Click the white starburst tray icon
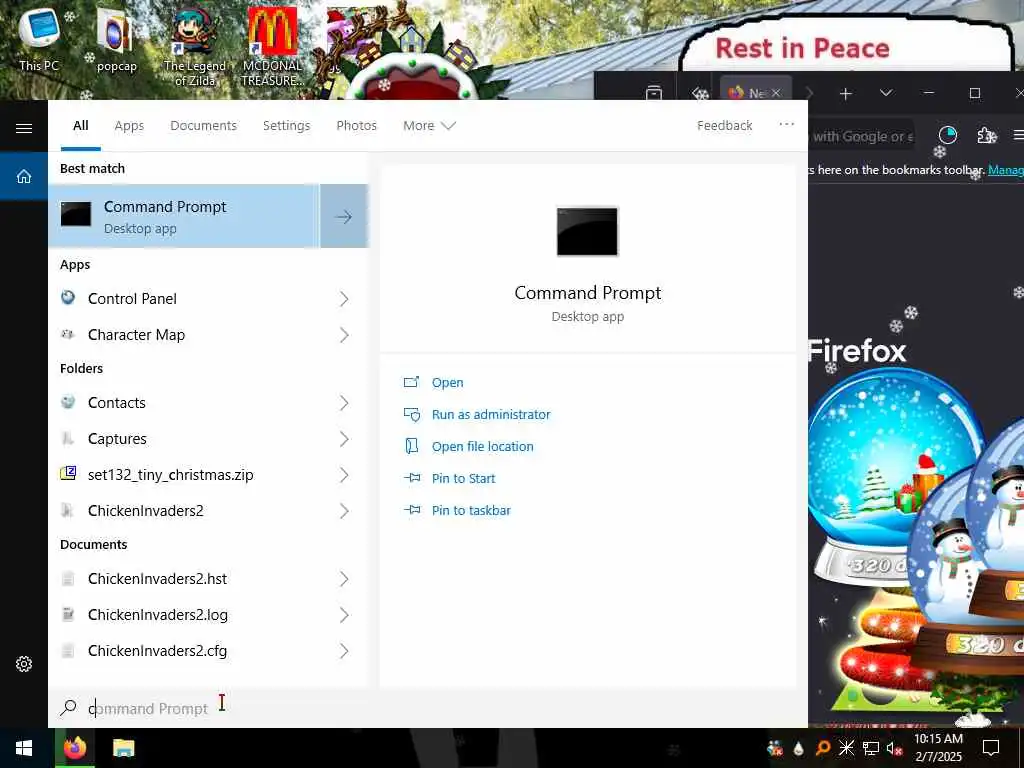The image size is (1024, 768). tap(846, 748)
